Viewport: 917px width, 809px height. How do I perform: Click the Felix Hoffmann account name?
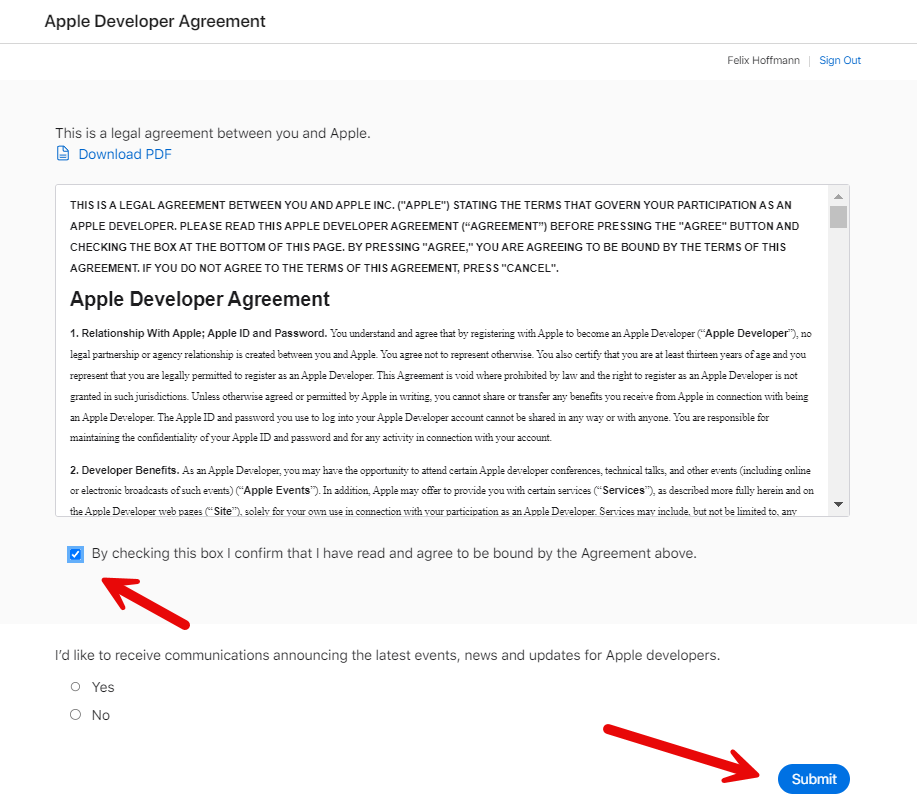coord(763,60)
